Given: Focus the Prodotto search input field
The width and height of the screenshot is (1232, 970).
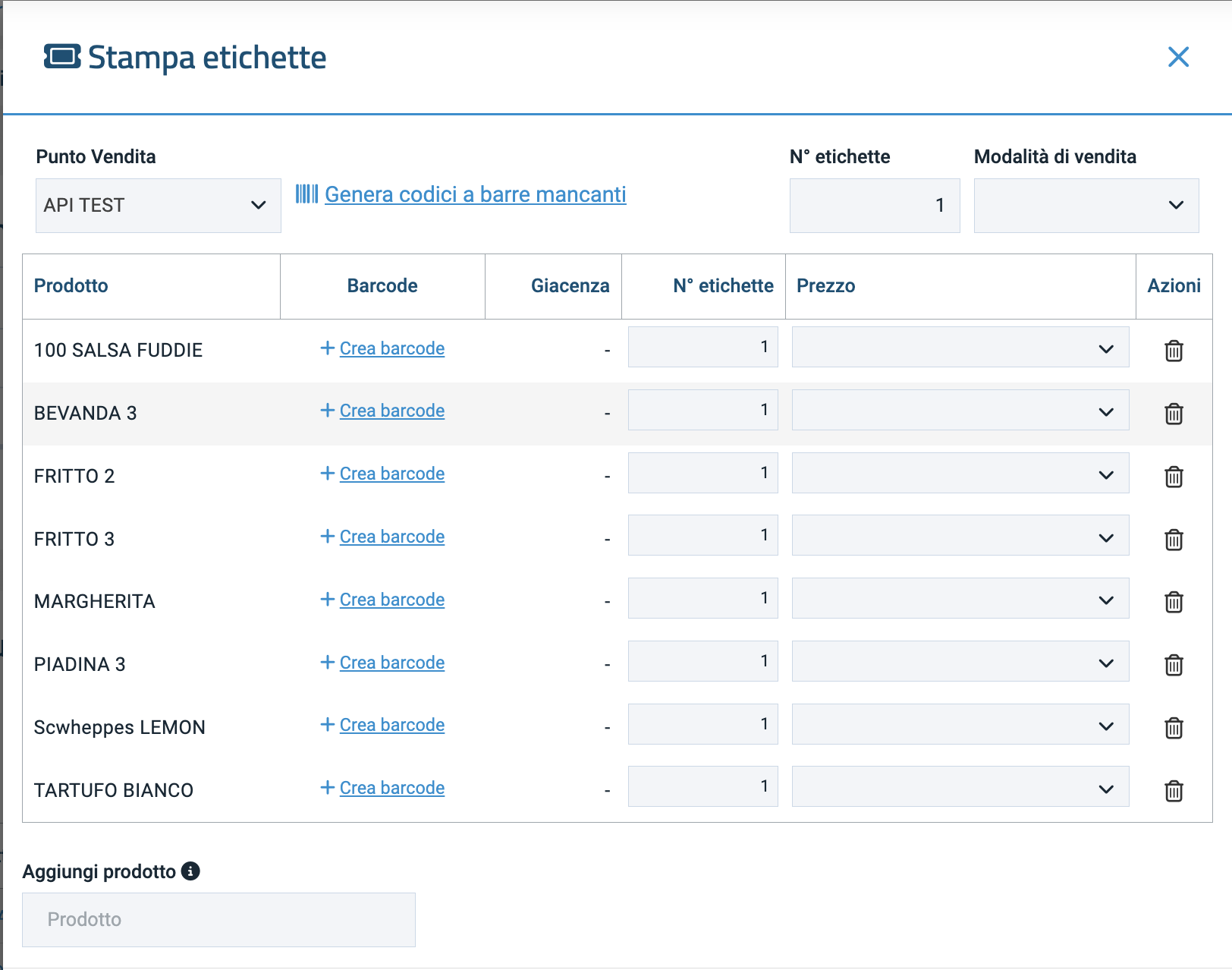Looking at the screenshot, I should (218, 920).
